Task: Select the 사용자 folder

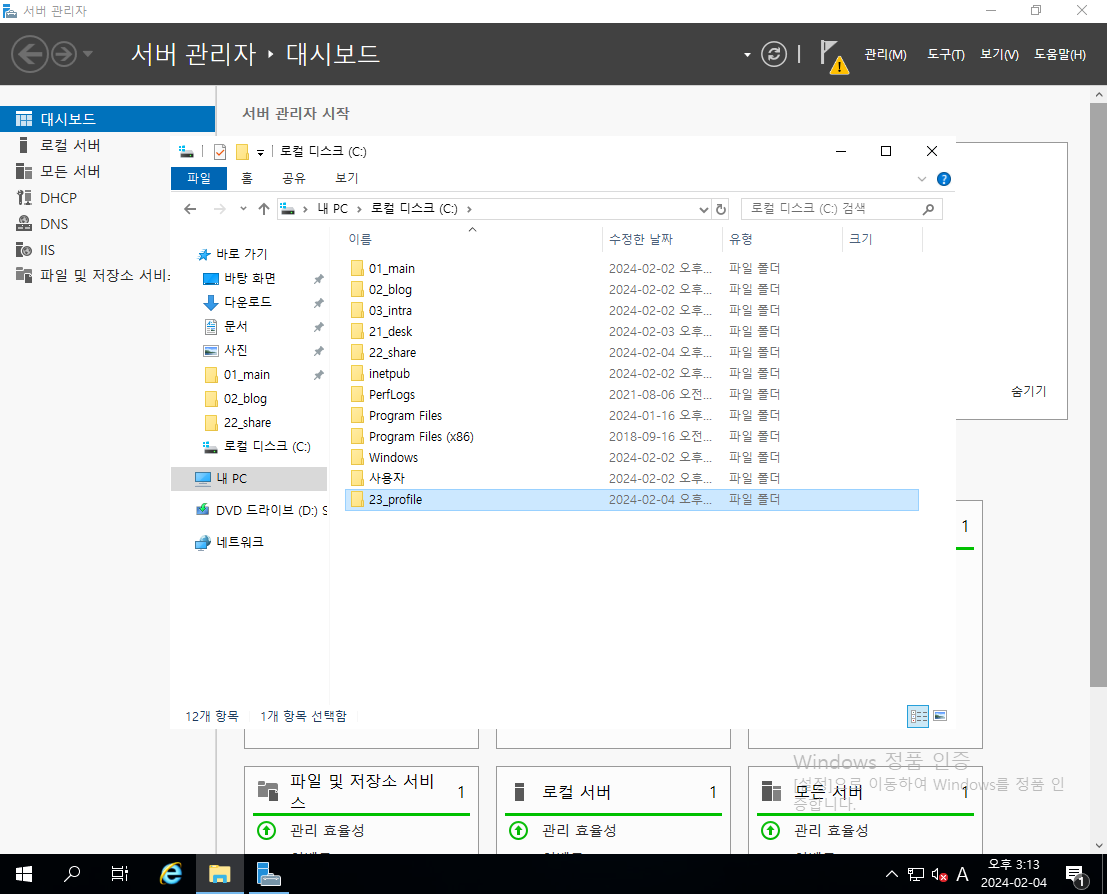Action: click(x=632, y=479)
